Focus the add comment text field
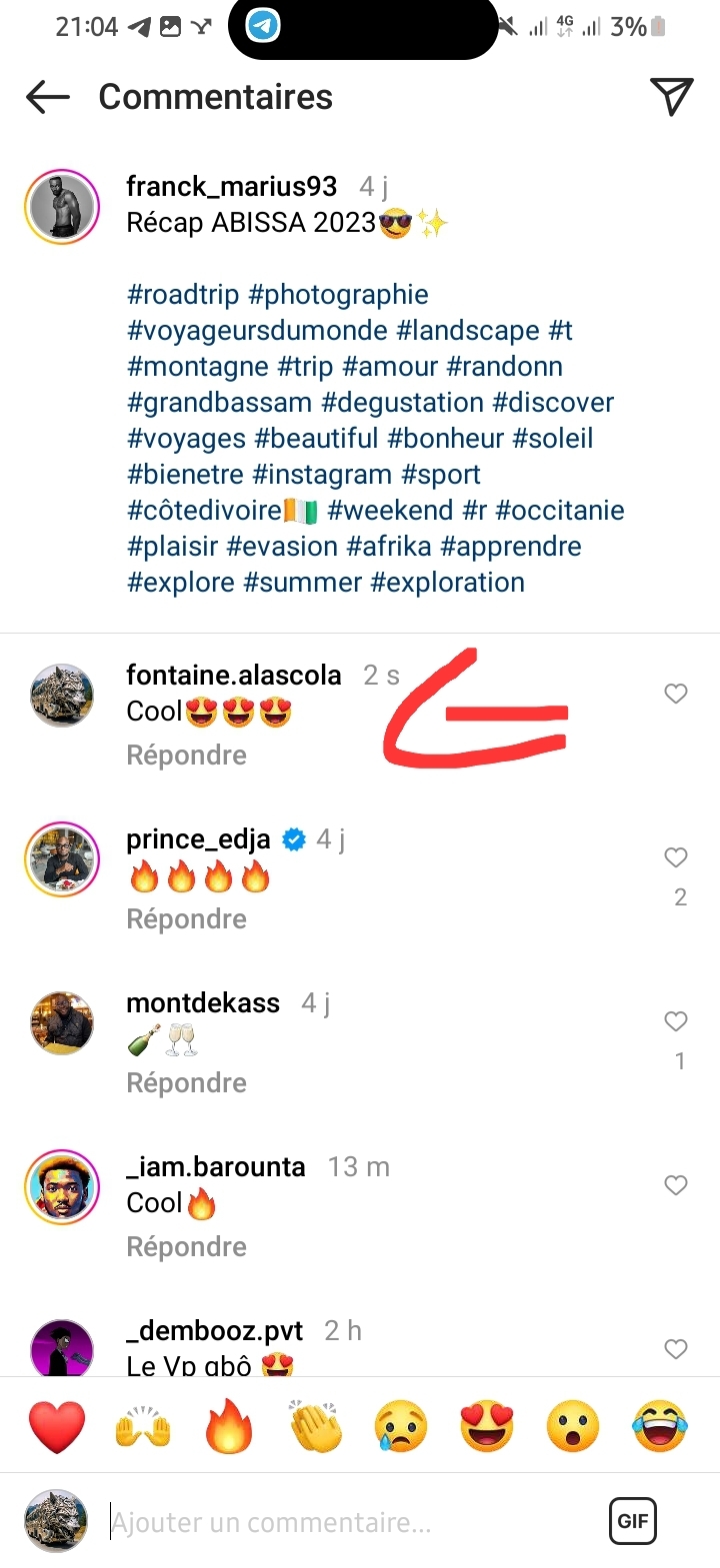The height and width of the screenshot is (1568, 720). click(x=350, y=1522)
